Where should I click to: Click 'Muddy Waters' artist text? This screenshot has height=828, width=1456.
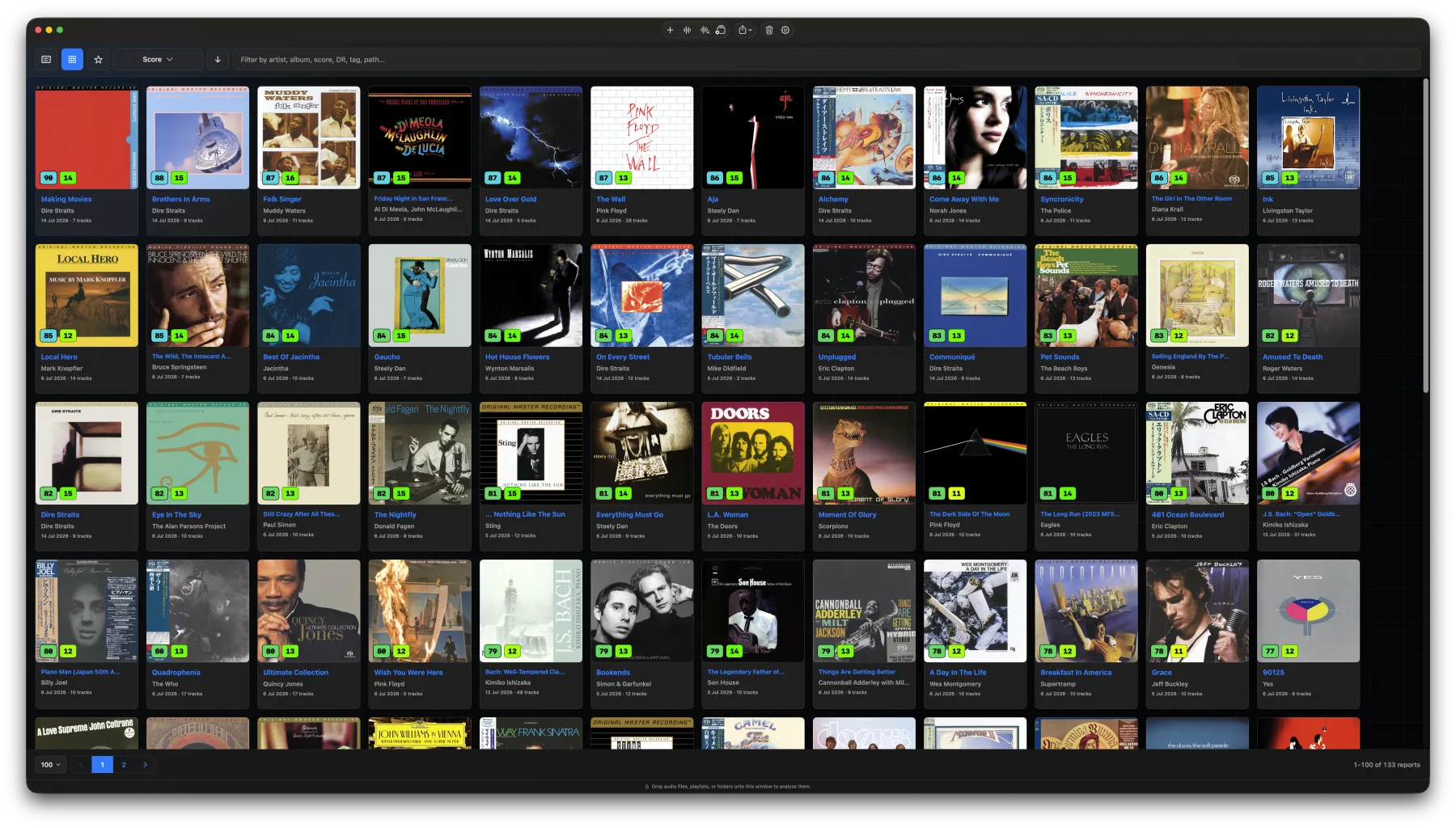coord(284,210)
